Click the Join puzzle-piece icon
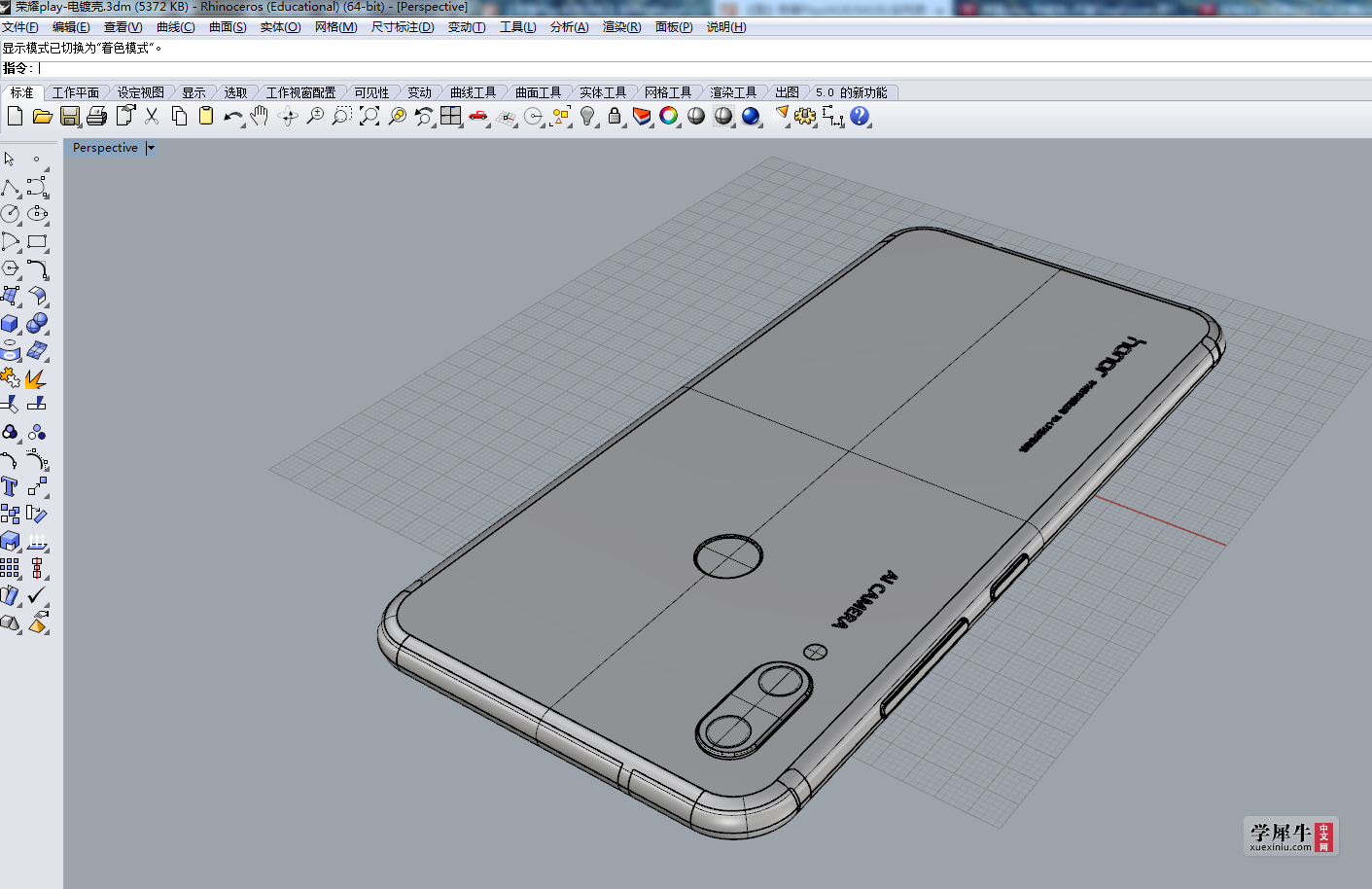Viewport: 1372px width, 889px height. coord(10,377)
